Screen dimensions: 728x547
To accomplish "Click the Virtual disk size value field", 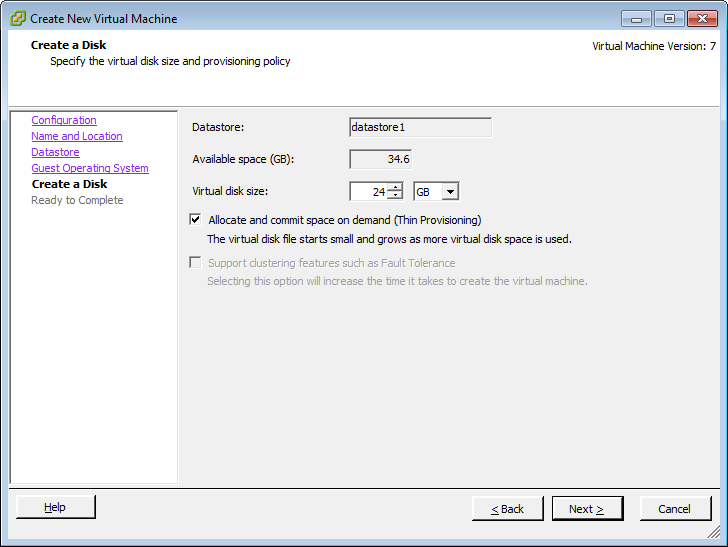I will (x=368, y=191).
